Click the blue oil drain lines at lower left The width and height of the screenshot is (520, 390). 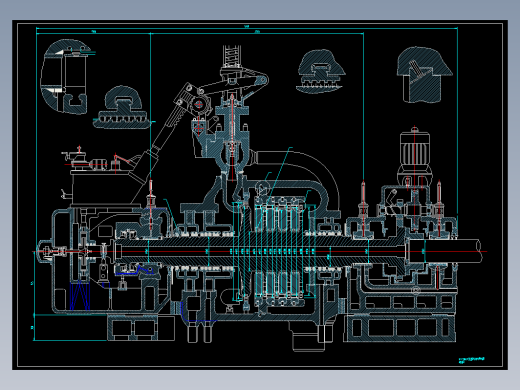click(x=80, y=295)
